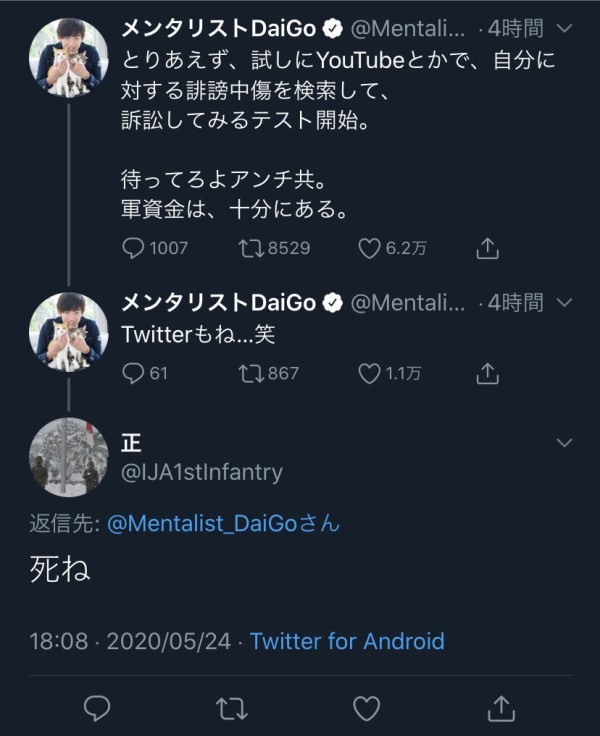
Task: Tap the 正 user's profile avatar
Action: pyautogui.click(x=69, y=457)
